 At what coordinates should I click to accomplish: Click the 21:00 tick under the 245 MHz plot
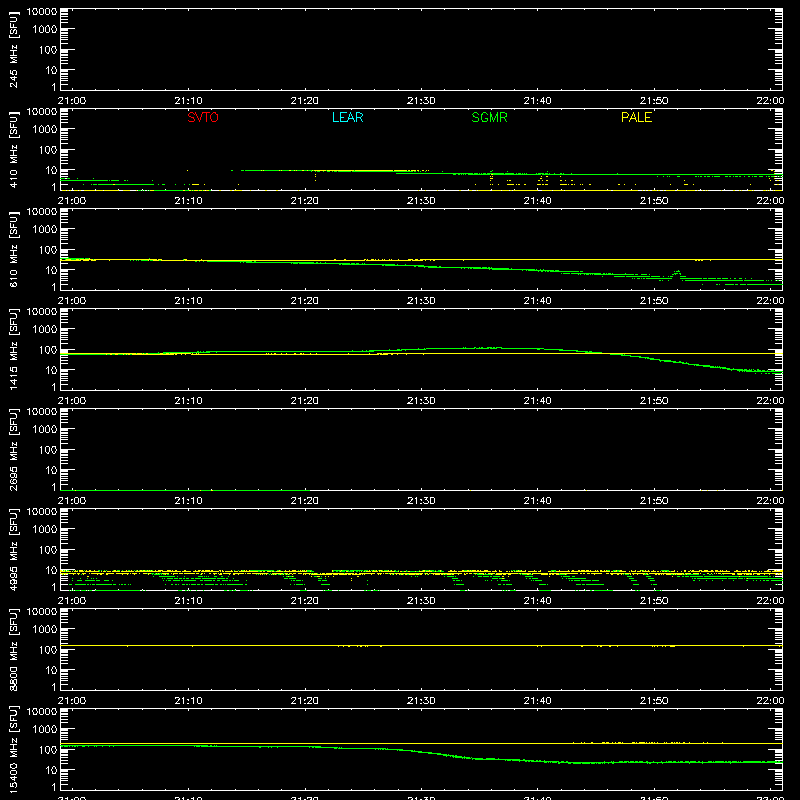[x=72, y=101]
